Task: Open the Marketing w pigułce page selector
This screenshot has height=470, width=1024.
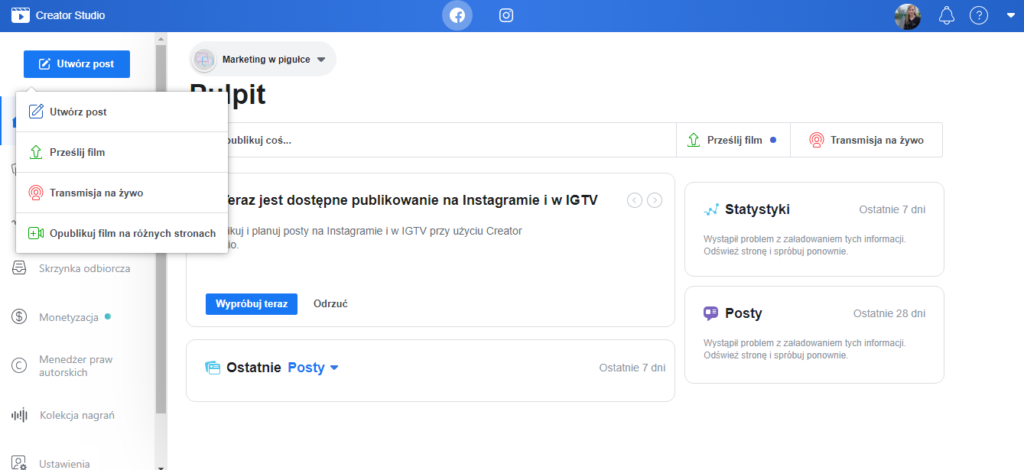Action: (x=263, y=59)
